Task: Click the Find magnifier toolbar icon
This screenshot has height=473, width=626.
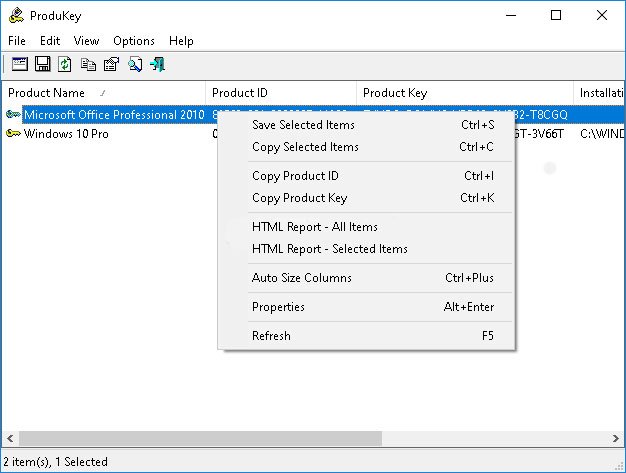Action: coord(134,65)
